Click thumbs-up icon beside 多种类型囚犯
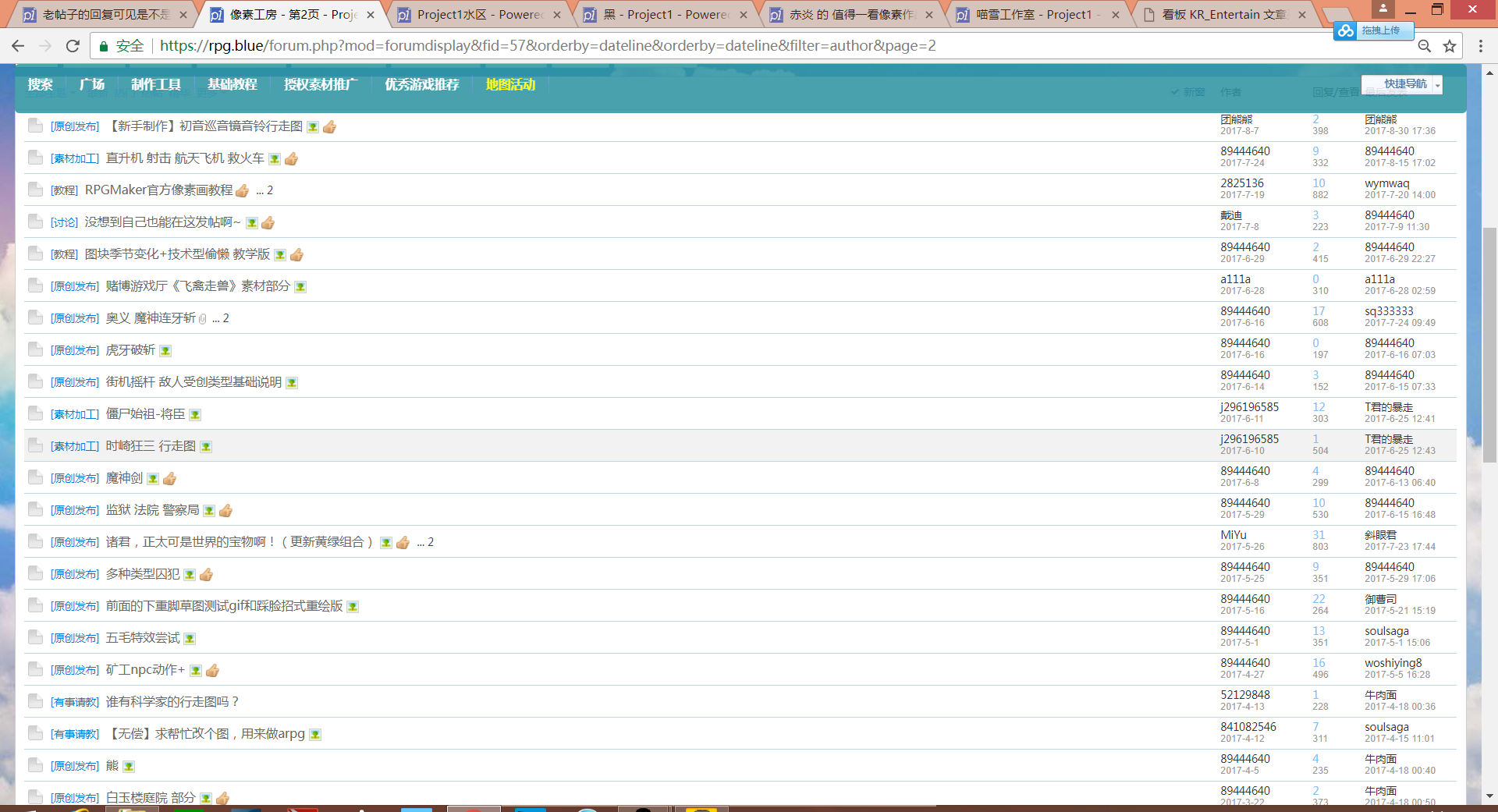 pos(207,574)
